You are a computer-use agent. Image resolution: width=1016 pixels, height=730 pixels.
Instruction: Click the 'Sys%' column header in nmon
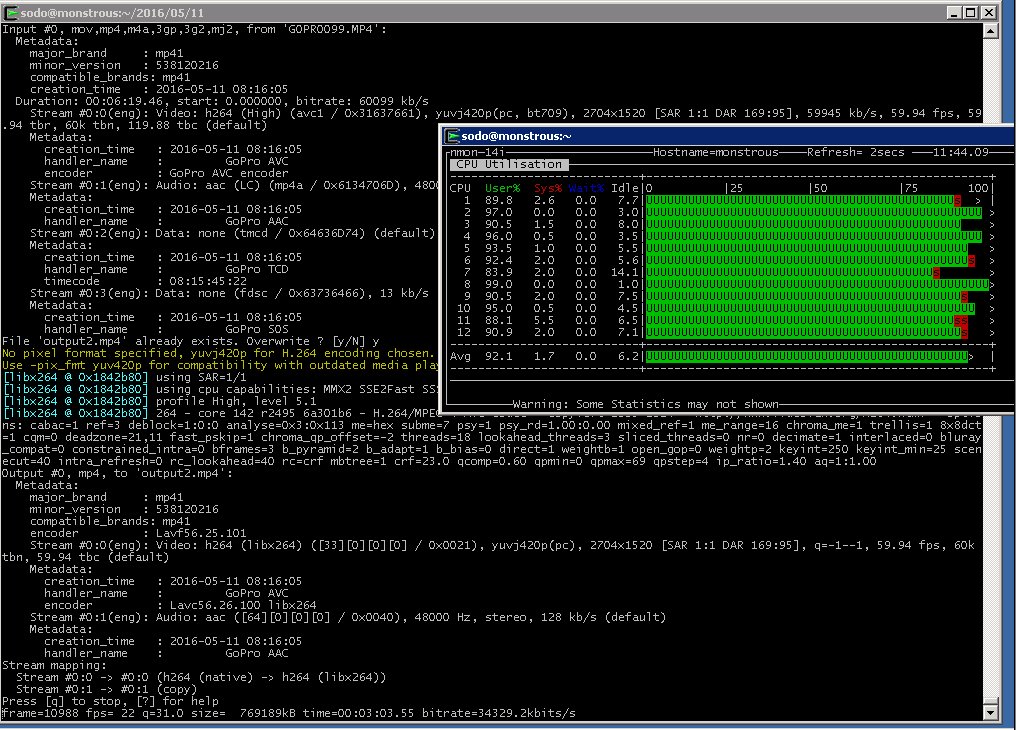[548, 188]
